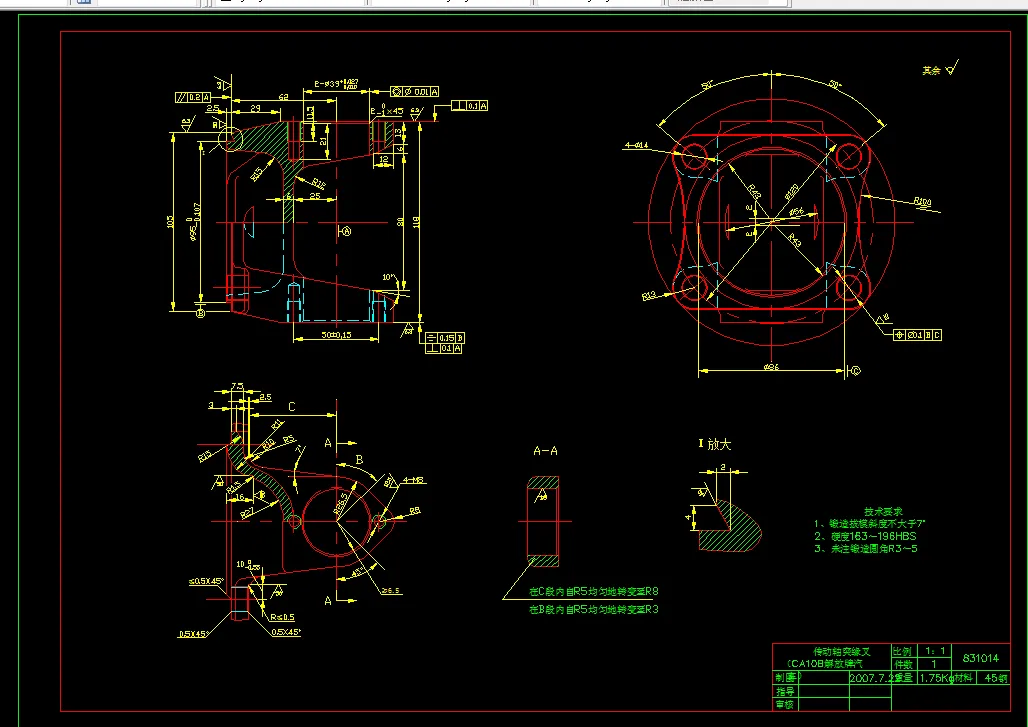Select the 'R≤0.5' radius note
The image size is (1028, 727).
(x=283, y=617)
